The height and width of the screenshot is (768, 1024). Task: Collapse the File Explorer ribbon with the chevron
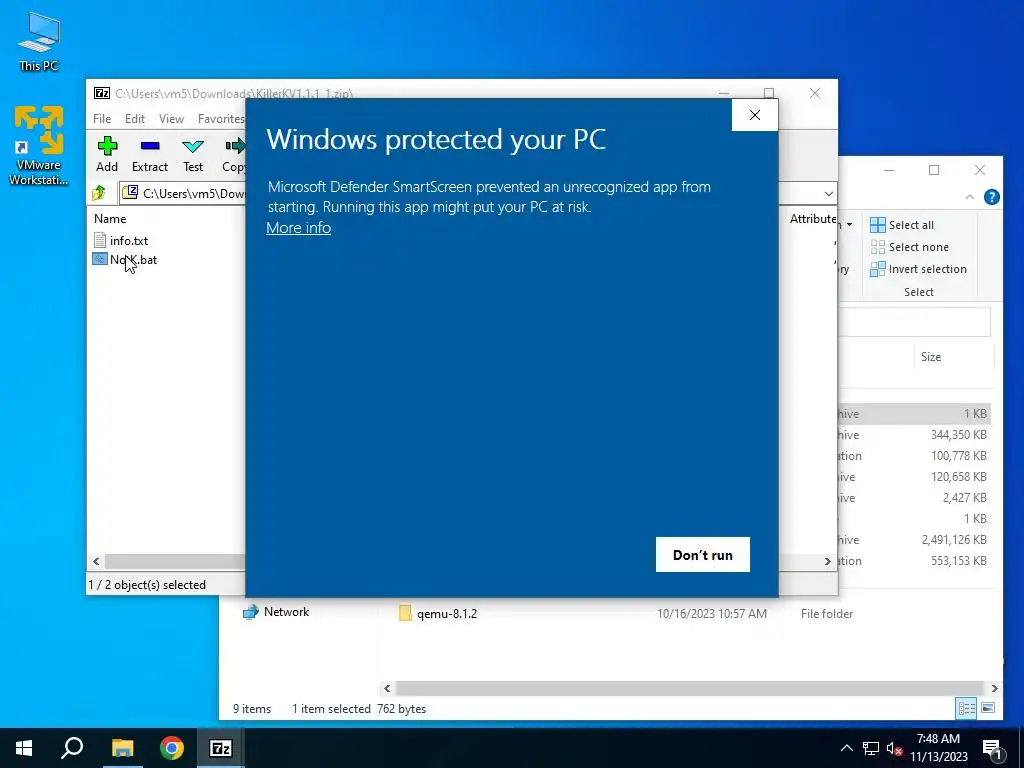(970, 197)
